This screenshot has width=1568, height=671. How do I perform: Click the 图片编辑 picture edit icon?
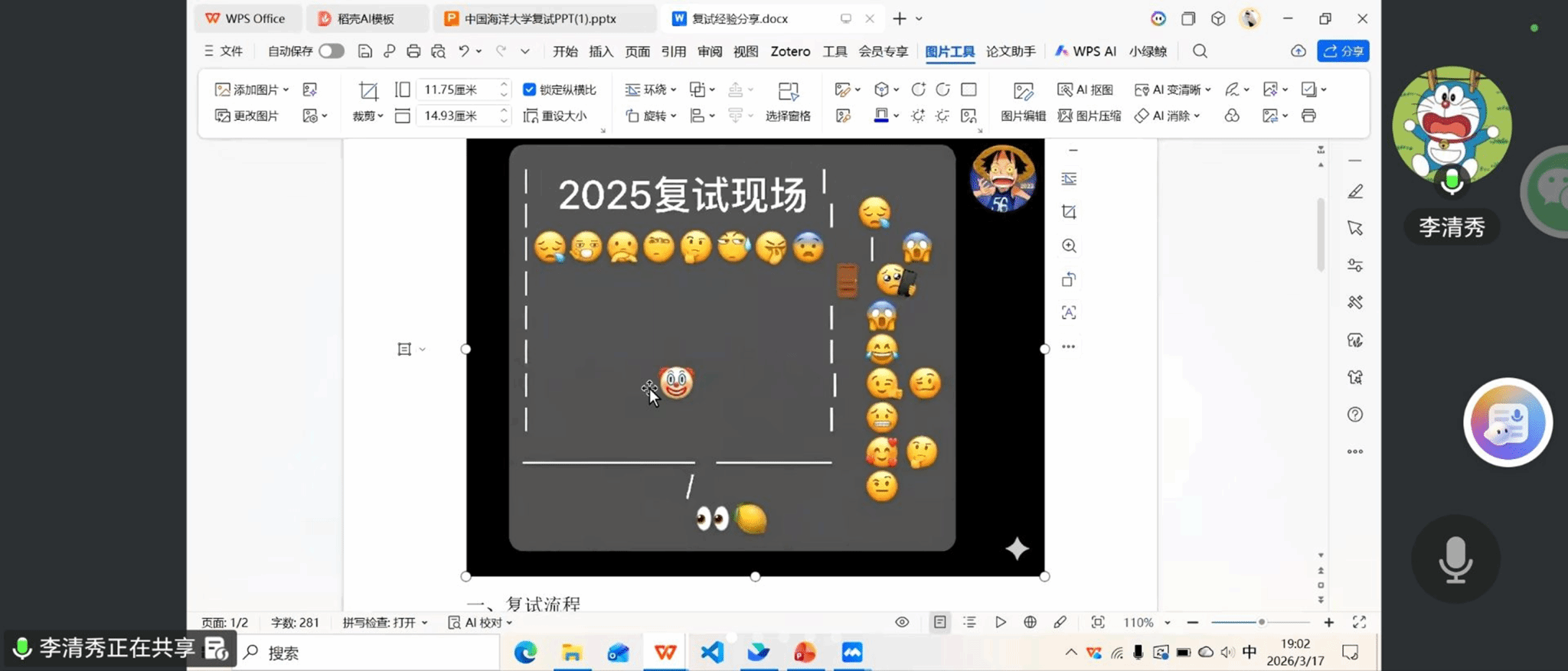1023,92
